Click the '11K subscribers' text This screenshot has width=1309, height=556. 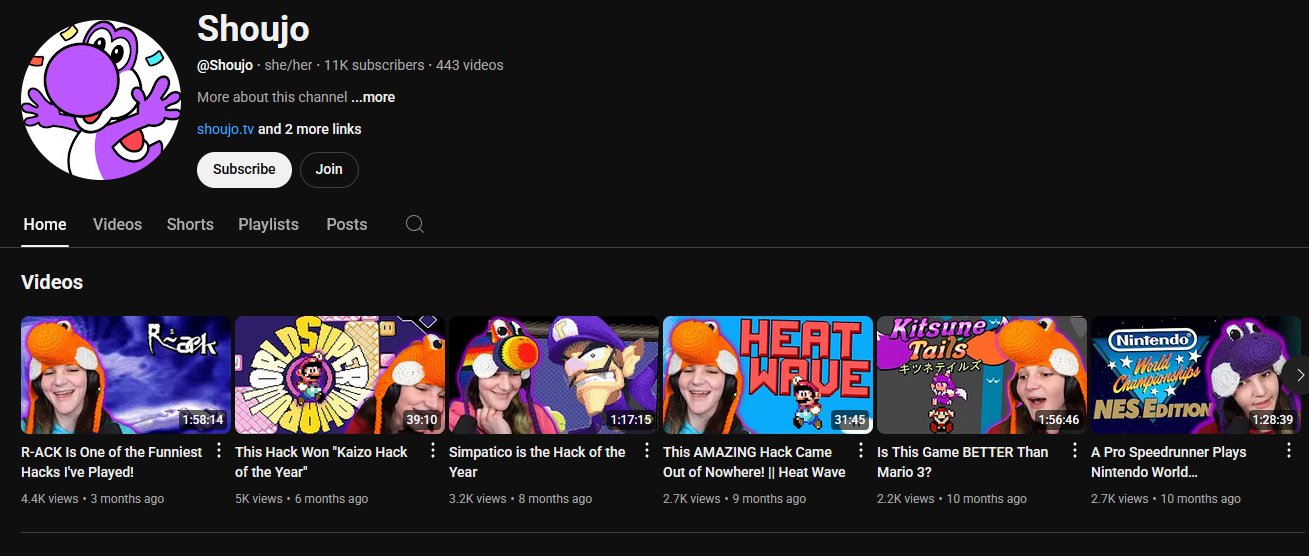click(374, 65)
